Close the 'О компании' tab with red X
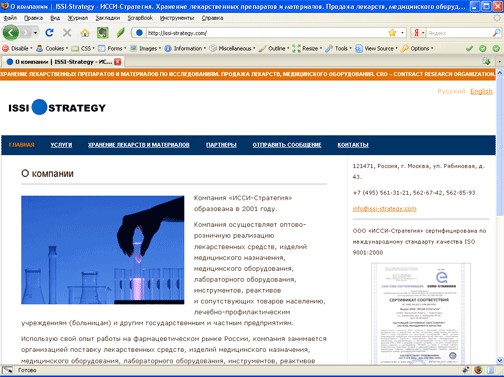Image resolution: width=504 pixels, height=377 pixels. click(117, 62)
